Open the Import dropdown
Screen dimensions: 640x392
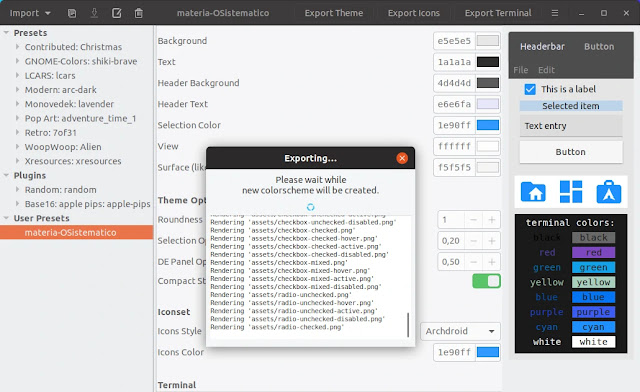[30, 13]
